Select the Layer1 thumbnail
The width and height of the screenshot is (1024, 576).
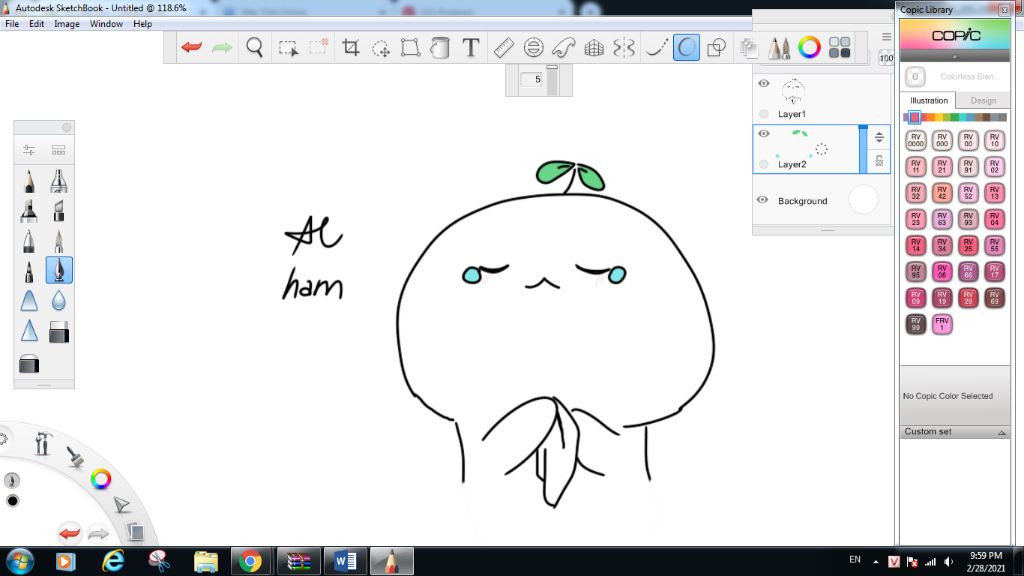(793, 91)
